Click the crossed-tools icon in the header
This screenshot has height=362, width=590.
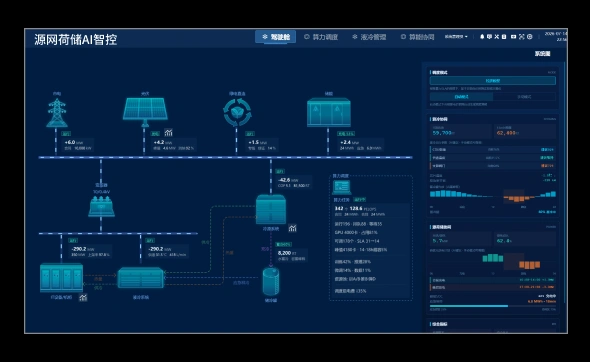(x=497, y=37)
